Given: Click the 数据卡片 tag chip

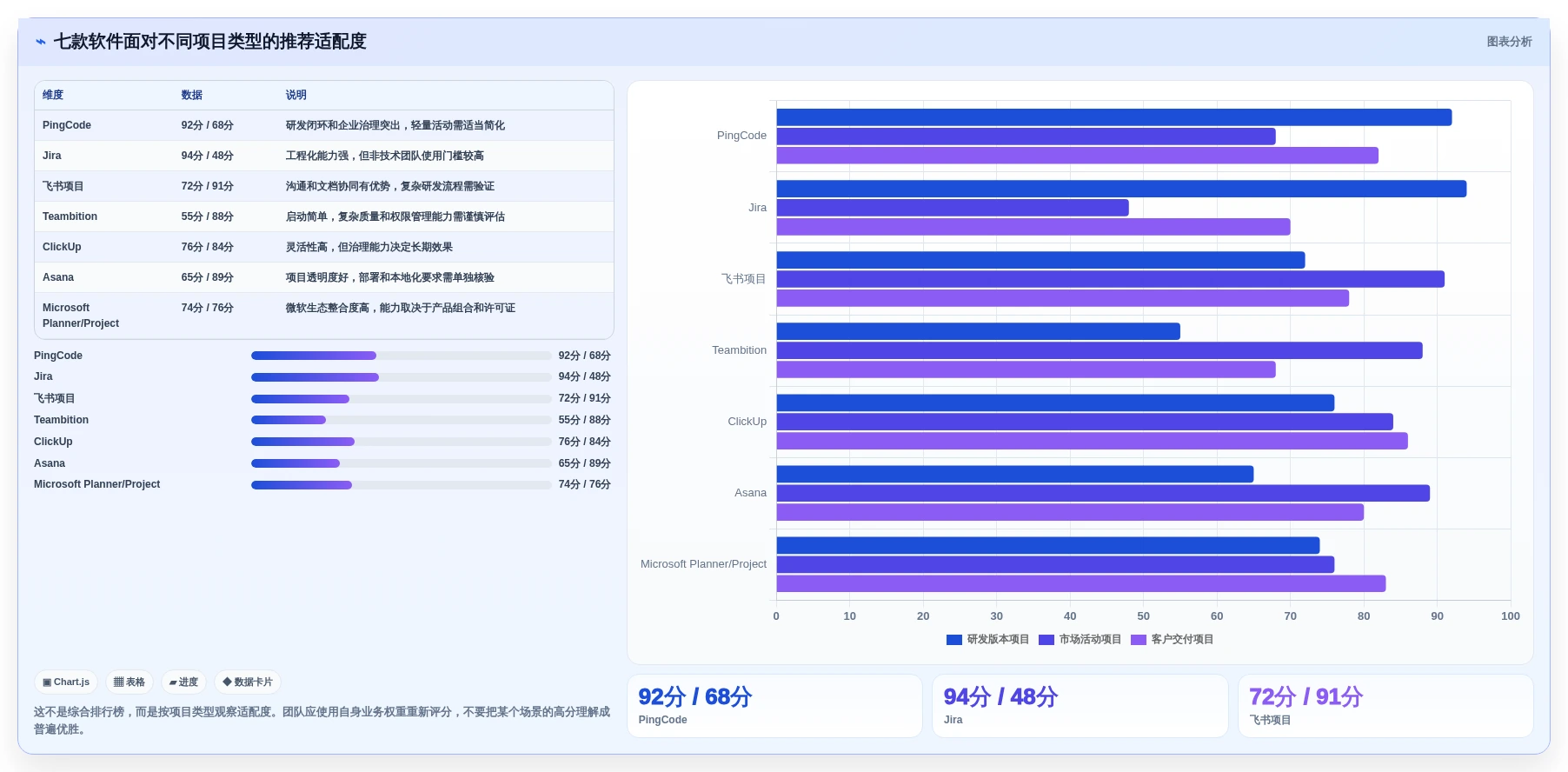Looking at the screenshot, I should (x=248, y=682).
